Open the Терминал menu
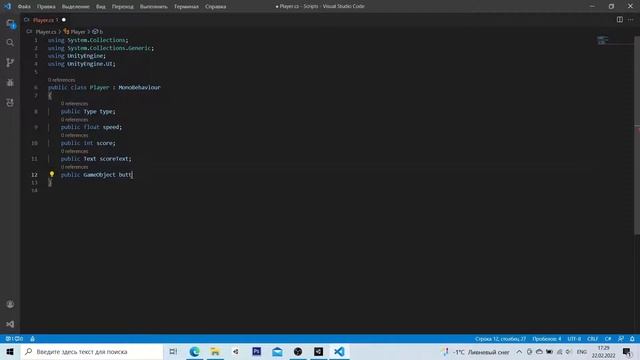This screenshot has height=360, width=640. pyautogui.click(x=186, y=7)
